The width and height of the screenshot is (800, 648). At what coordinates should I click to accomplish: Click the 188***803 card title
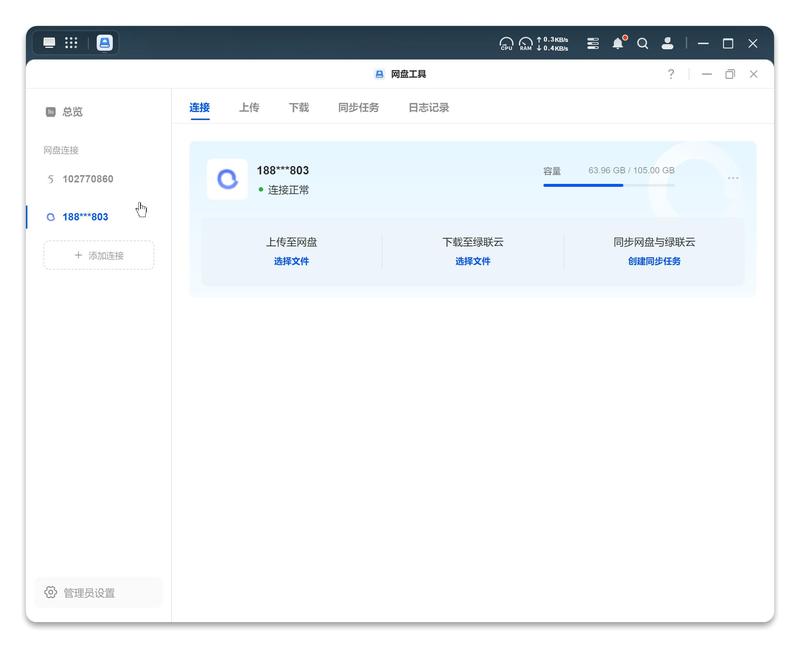point(283,170)
